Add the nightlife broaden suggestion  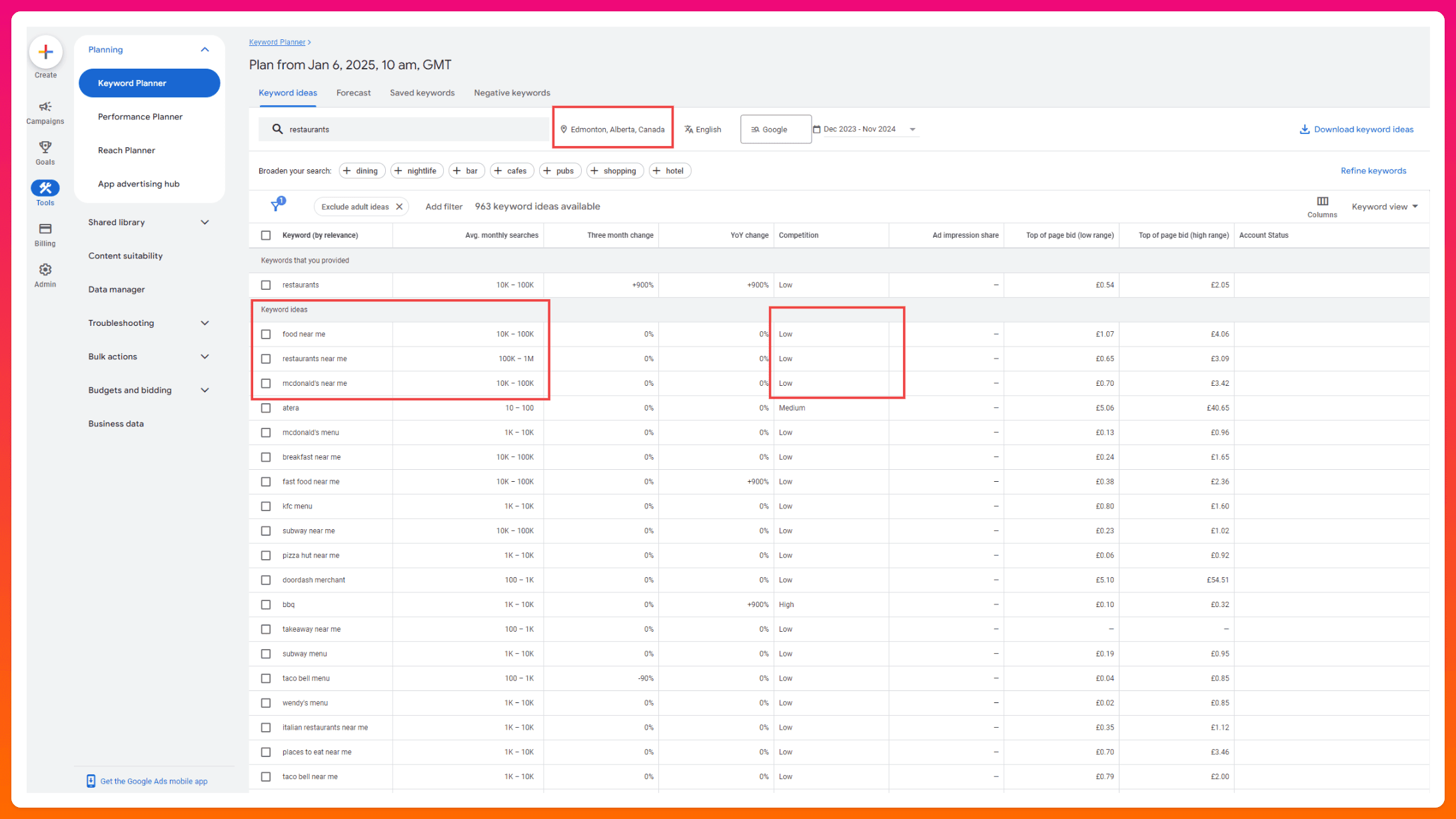[417, 171]
